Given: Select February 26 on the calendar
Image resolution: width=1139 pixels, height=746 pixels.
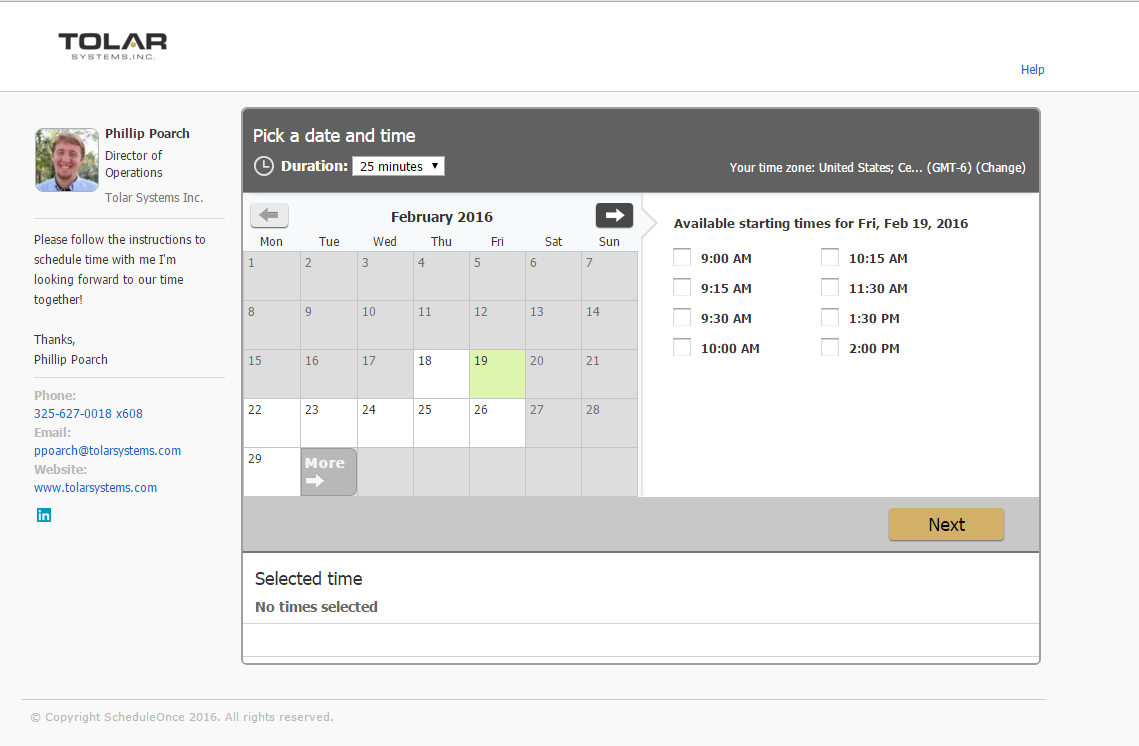Looking at the screenshot, I should (498, 423).
